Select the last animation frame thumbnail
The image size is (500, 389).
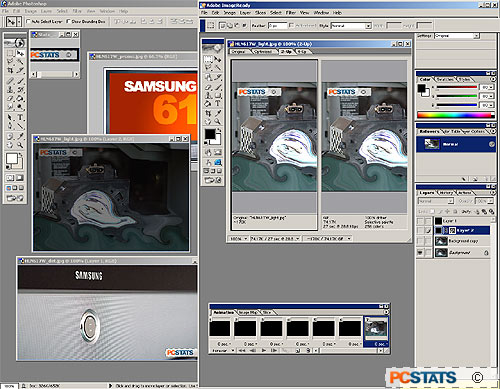point(376,327)
